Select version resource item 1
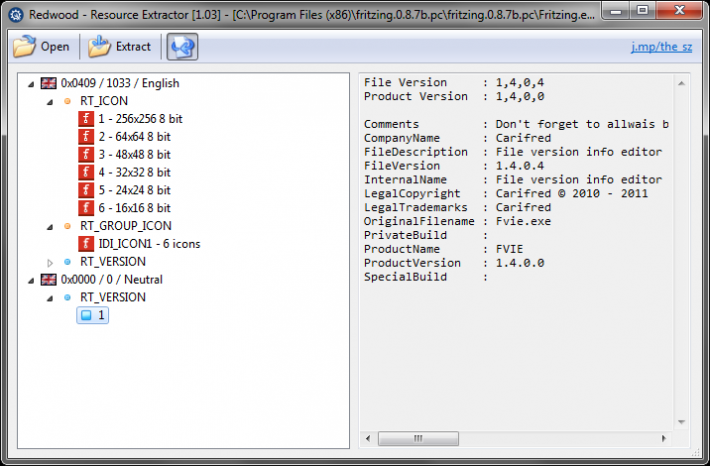 coord(93,315)
